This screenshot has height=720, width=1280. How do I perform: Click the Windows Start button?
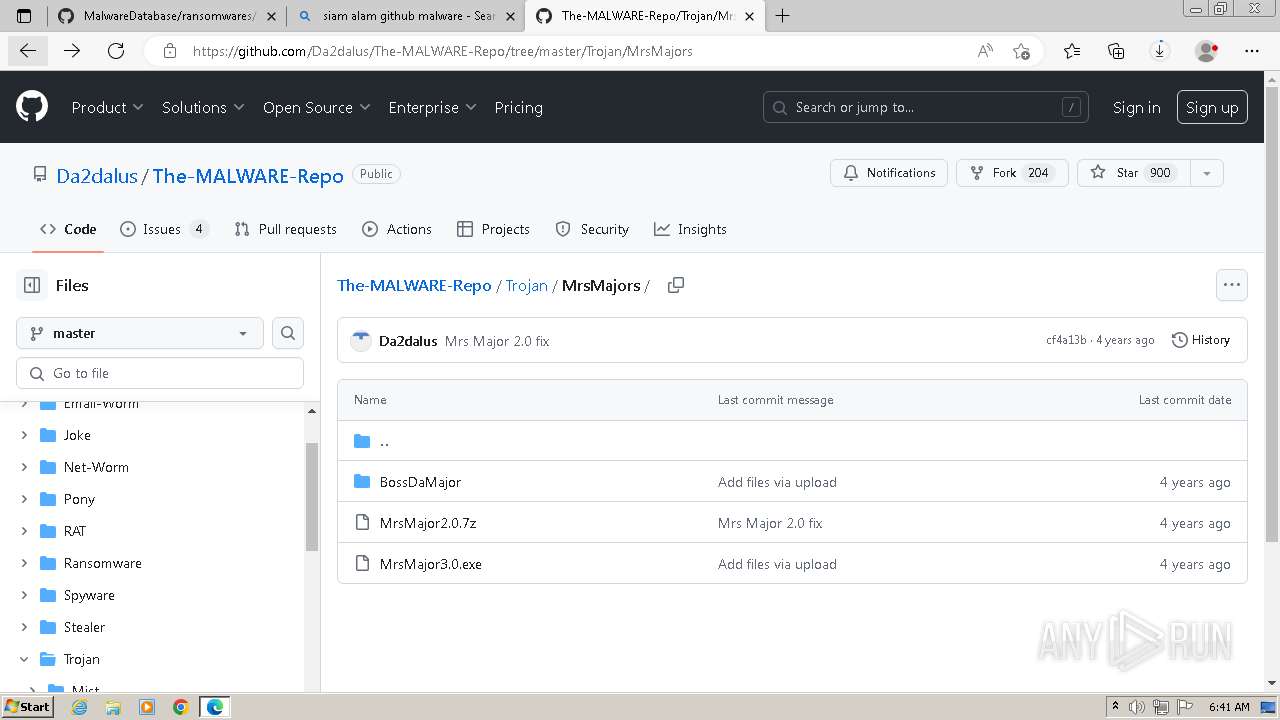pyautogui.click(x=28, y=707)
